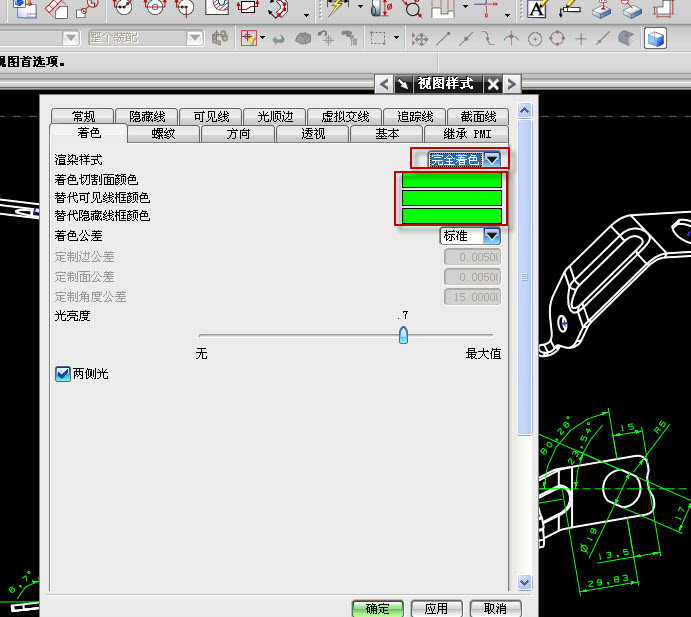Switch to the 隐藏线 tab

[147, 116]
